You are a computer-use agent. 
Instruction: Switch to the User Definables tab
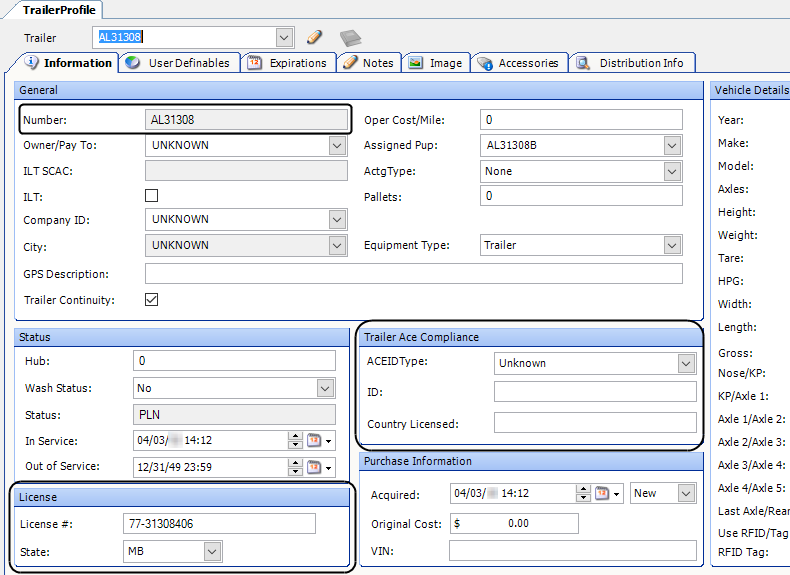(188, 62)
